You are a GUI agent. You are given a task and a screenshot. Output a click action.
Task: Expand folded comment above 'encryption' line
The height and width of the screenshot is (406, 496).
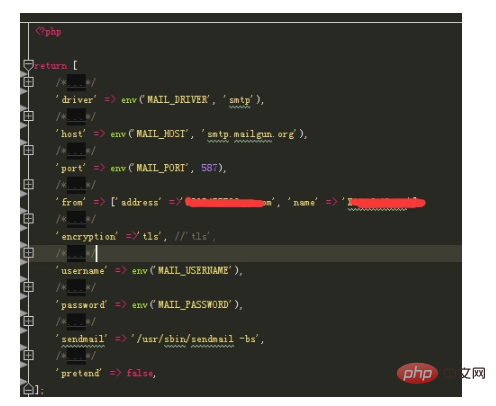pos(28,218)
